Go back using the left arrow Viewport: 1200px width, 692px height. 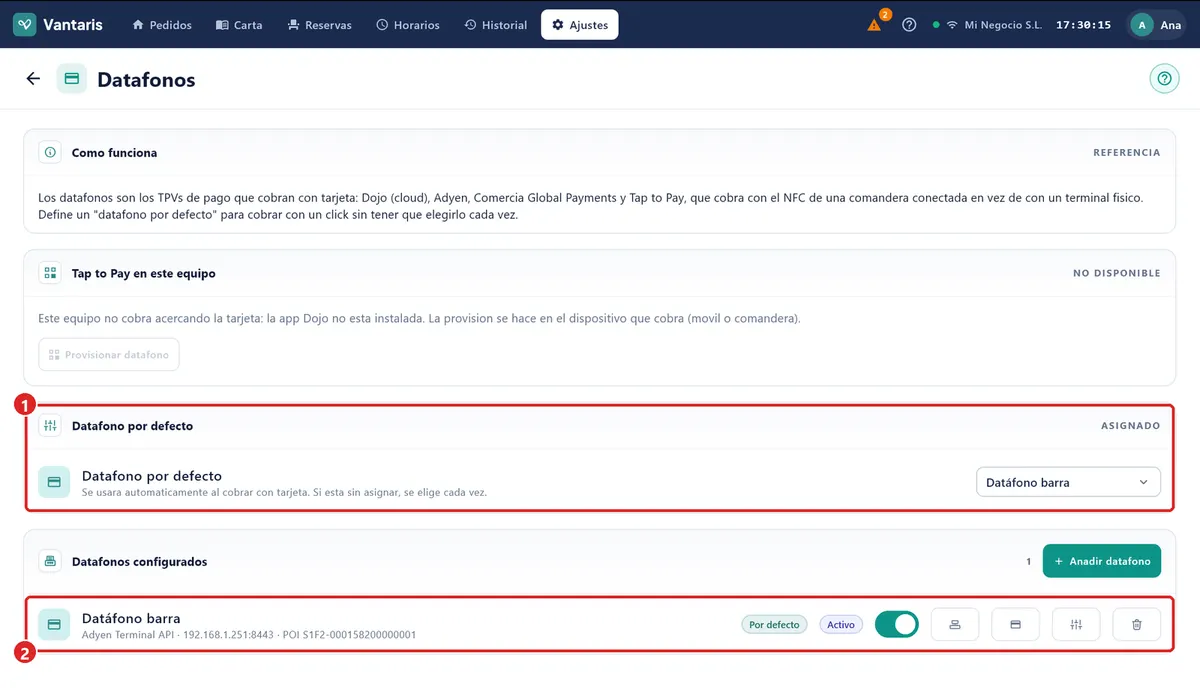pyautogui.click(x=33, y=79)
